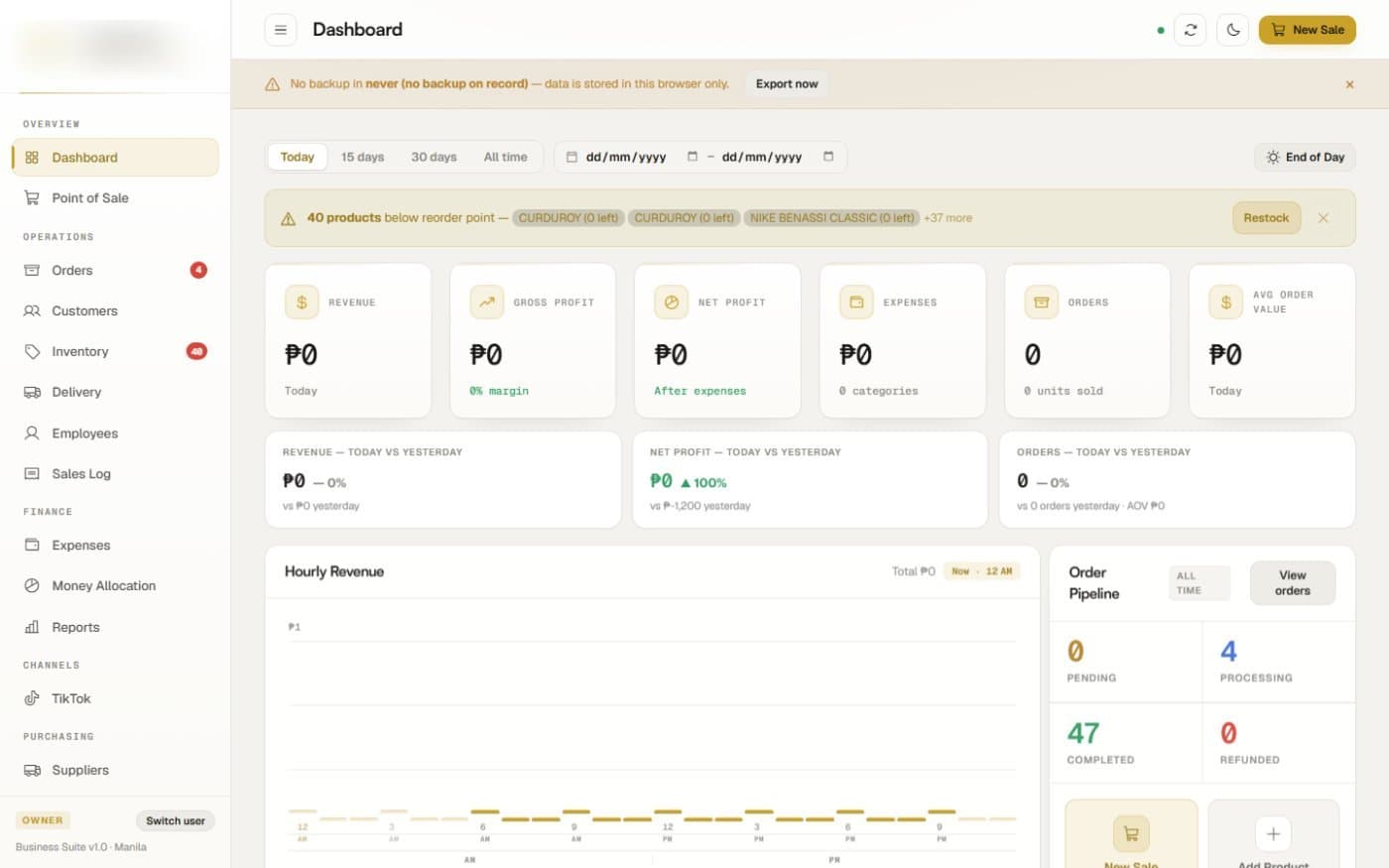This screenshot has width=1389, height=868.
Task: Click the Net Profit pie icon
Action: coord(672,303)
